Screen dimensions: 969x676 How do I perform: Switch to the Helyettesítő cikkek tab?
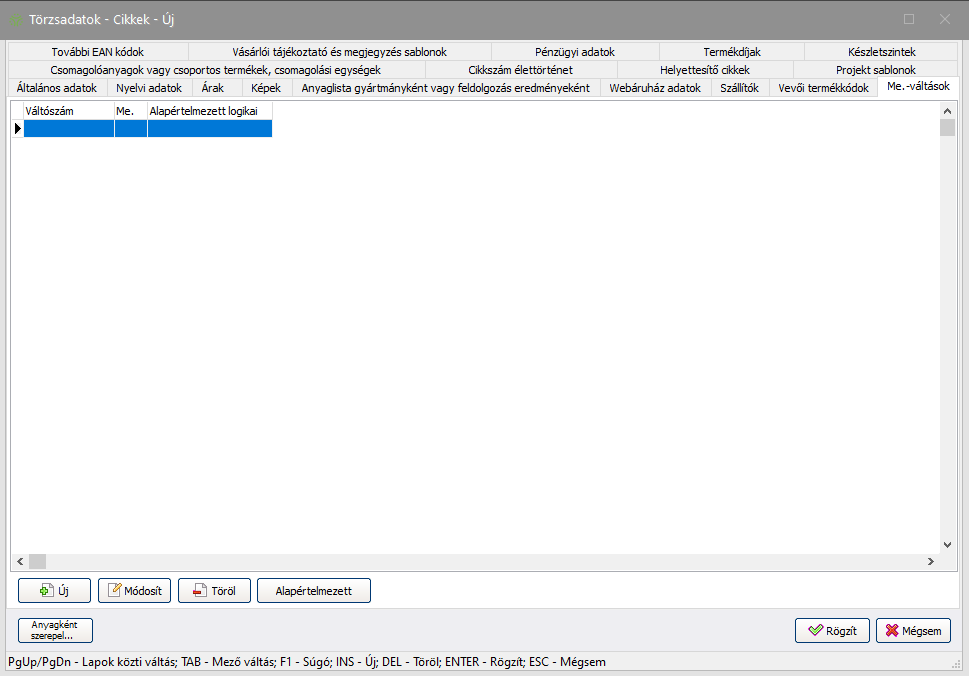[704, 70]
